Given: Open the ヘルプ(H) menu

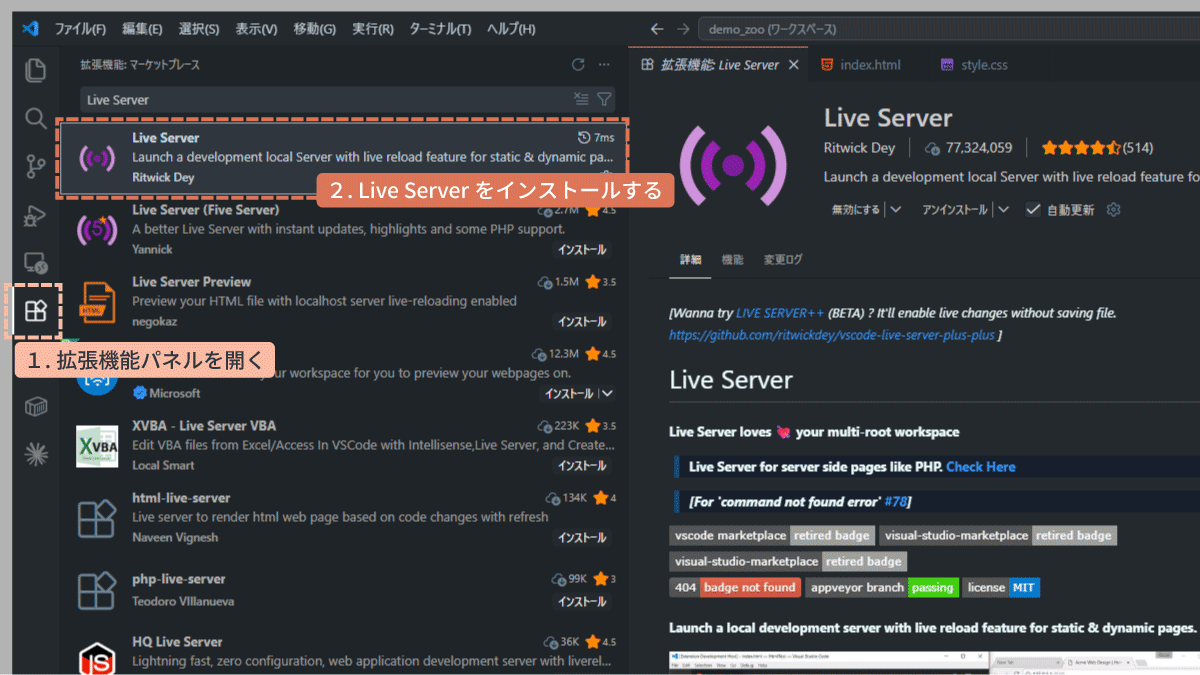Looking at the screenshot, I should click(x=510, y=29).
